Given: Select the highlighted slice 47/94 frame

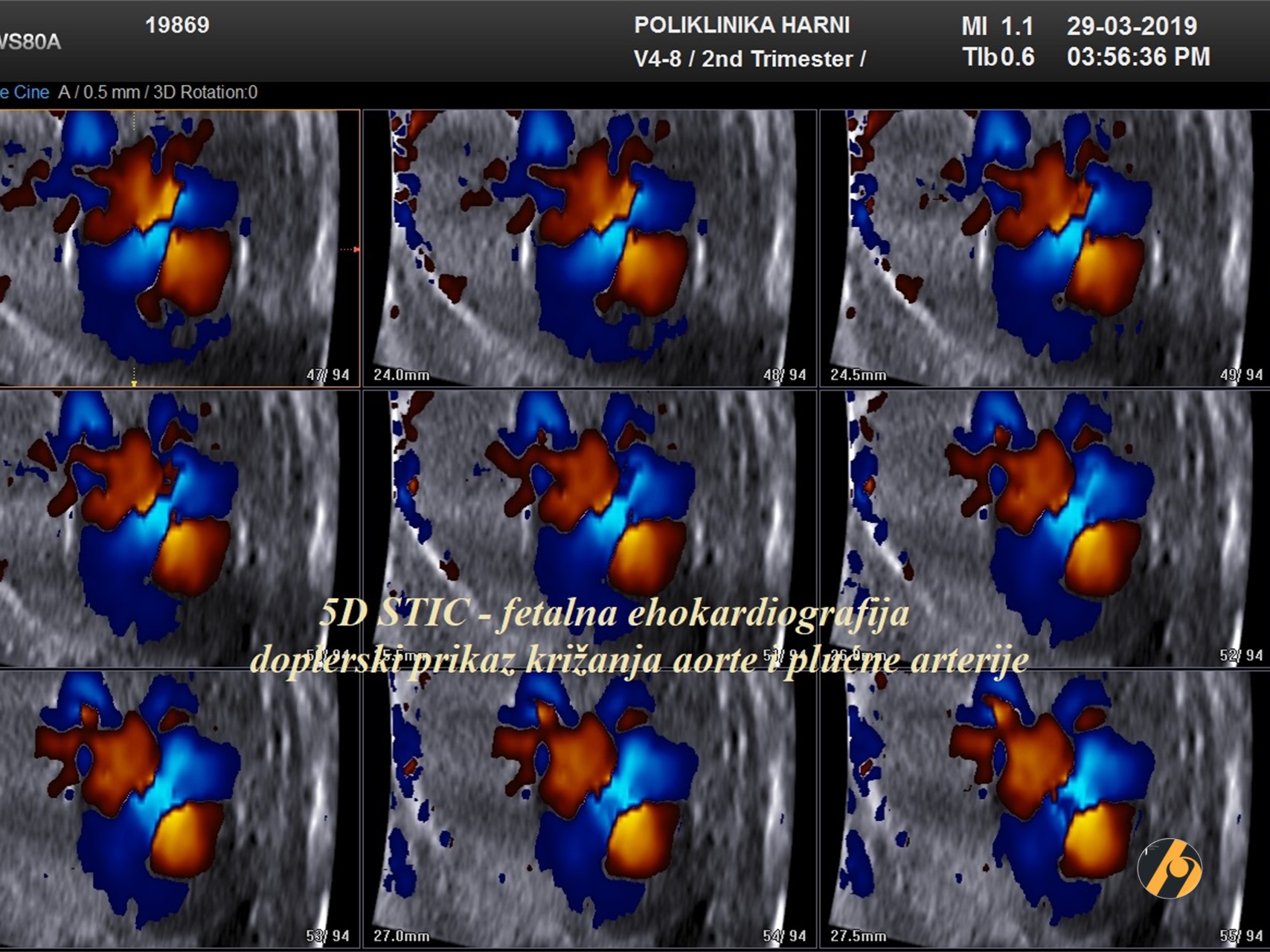Looking at the screenshot, I should tap(179, 249).
